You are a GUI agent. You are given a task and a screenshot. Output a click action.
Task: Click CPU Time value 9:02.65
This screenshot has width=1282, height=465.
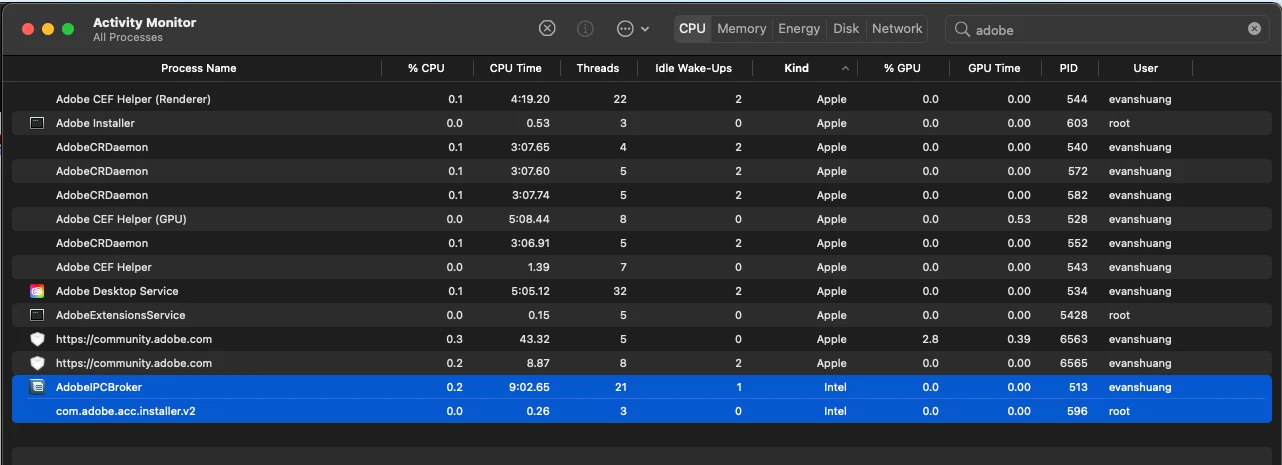[530, 387]
